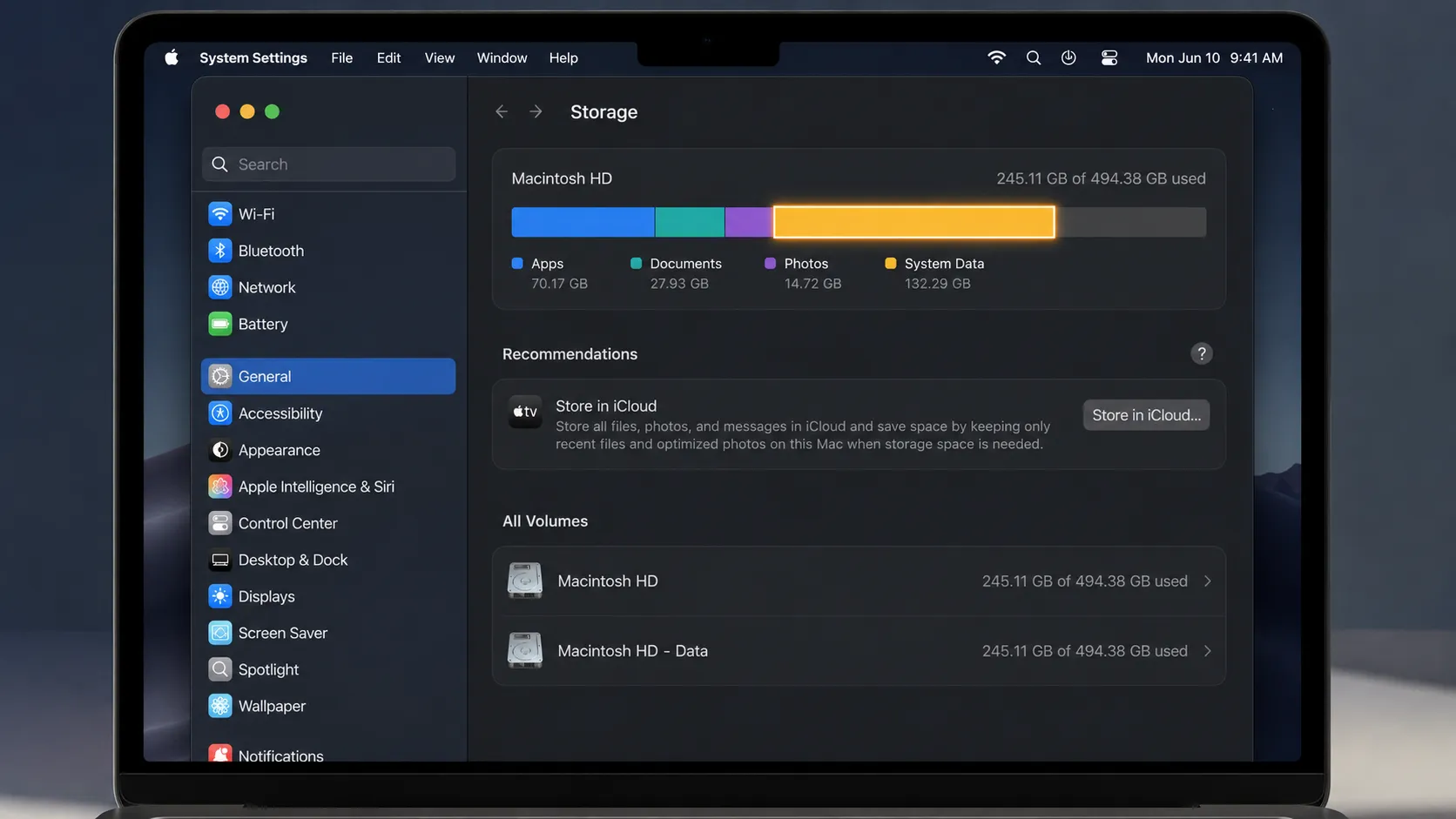Click the Apple TV icon in recommendations
The width and height of the screenshot is (1456, 819).
click(x=525, y=412)
